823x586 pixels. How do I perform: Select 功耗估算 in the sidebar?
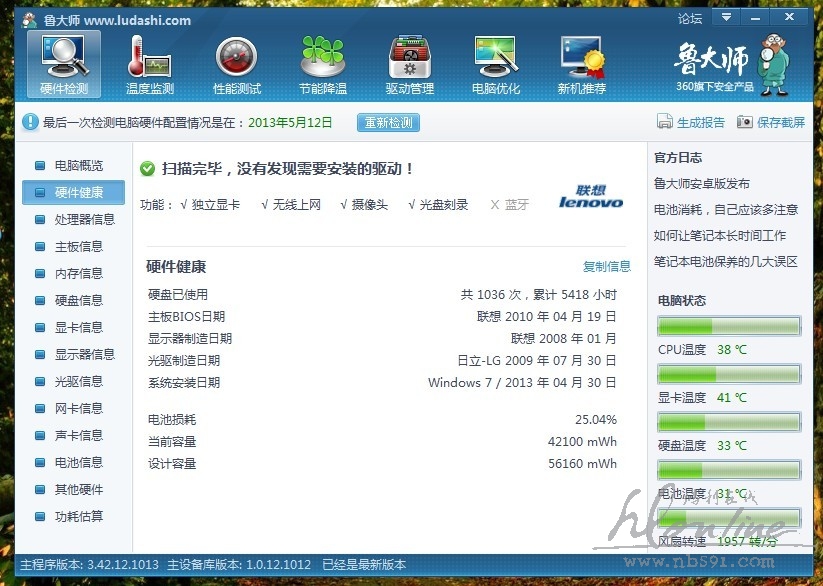(x=78, y=517)
